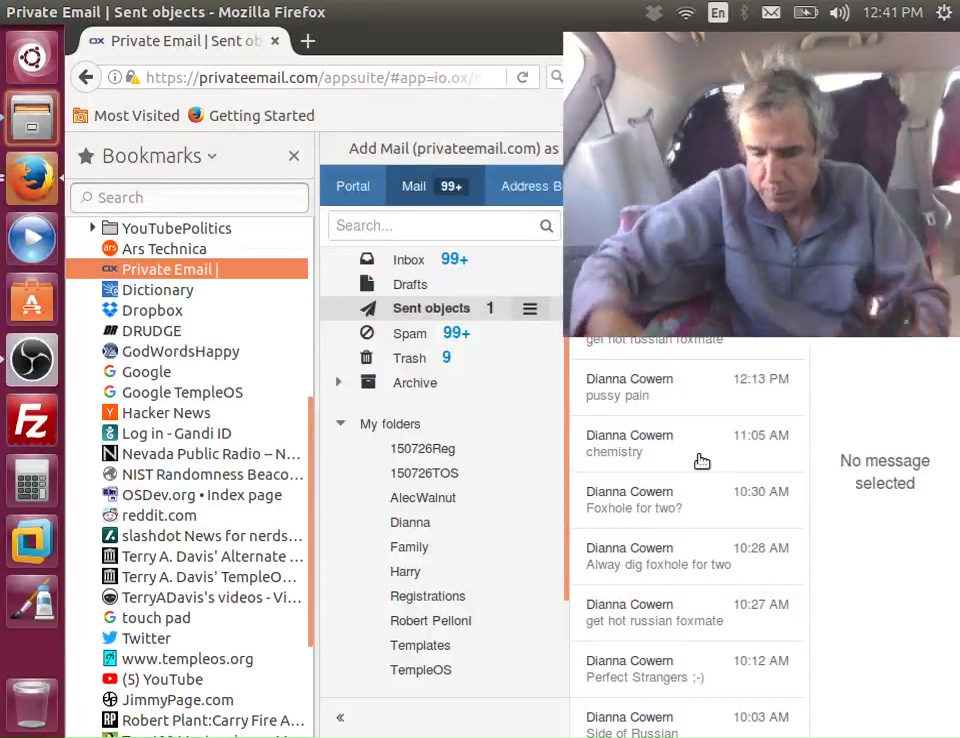960x738 pixels.
Task: Collapse the My folders section
Action: 340,423
